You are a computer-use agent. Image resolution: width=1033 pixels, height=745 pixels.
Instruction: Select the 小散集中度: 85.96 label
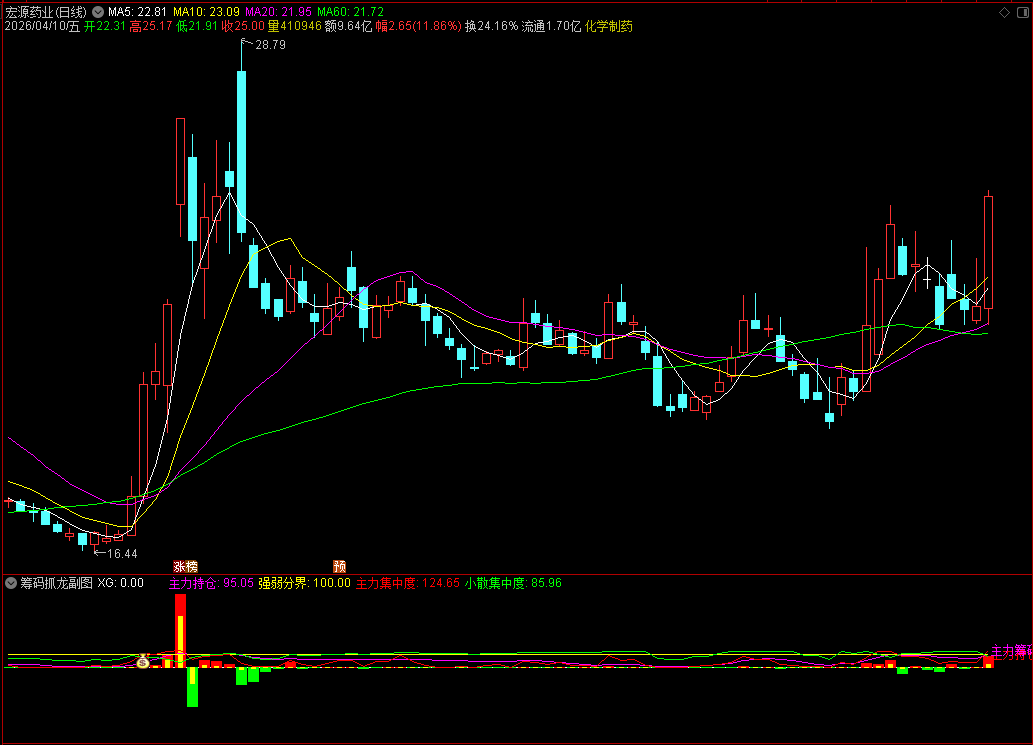click(x=513, y=583)
